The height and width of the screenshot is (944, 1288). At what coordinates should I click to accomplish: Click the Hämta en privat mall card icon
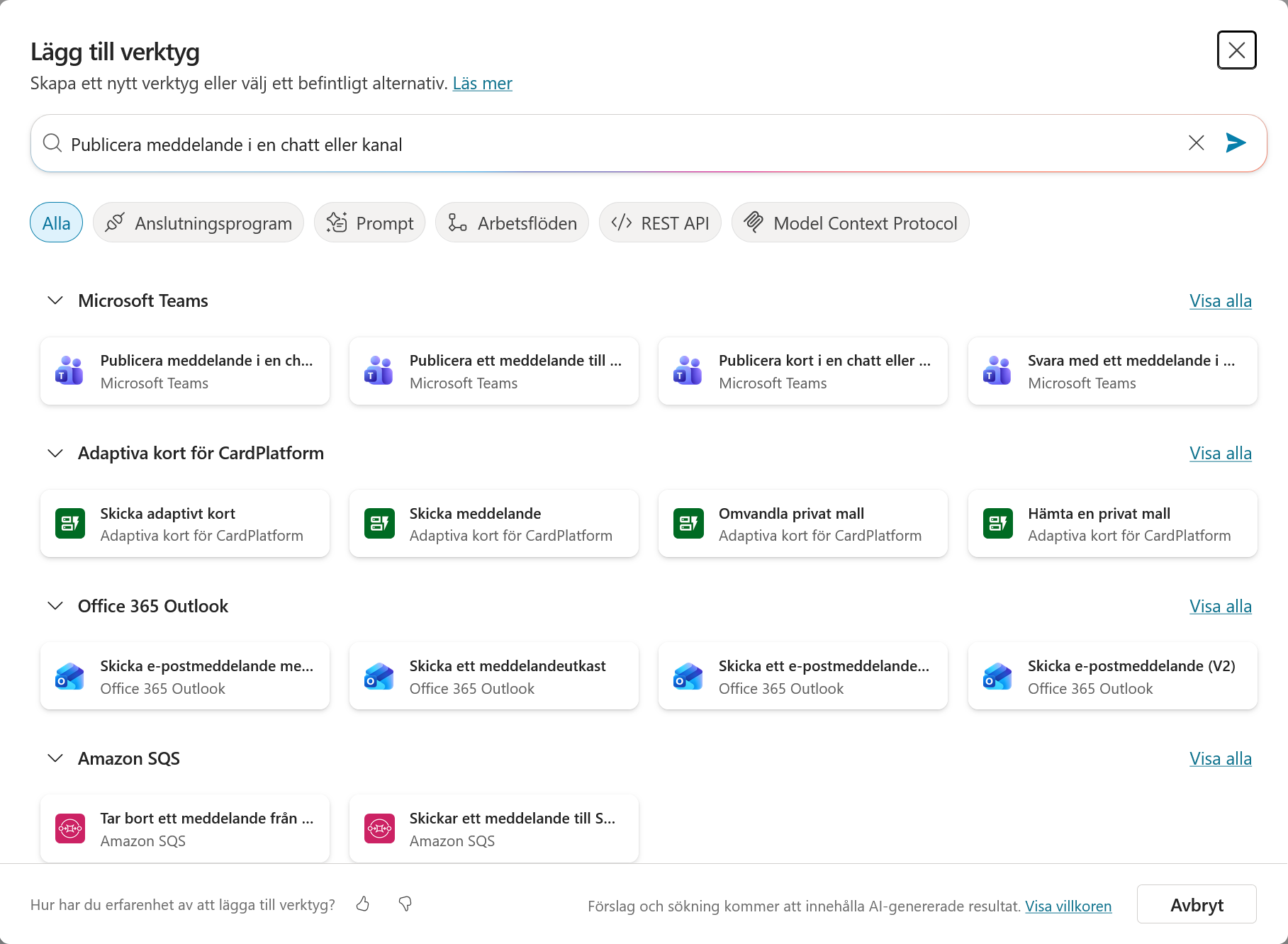coord(997,524)
